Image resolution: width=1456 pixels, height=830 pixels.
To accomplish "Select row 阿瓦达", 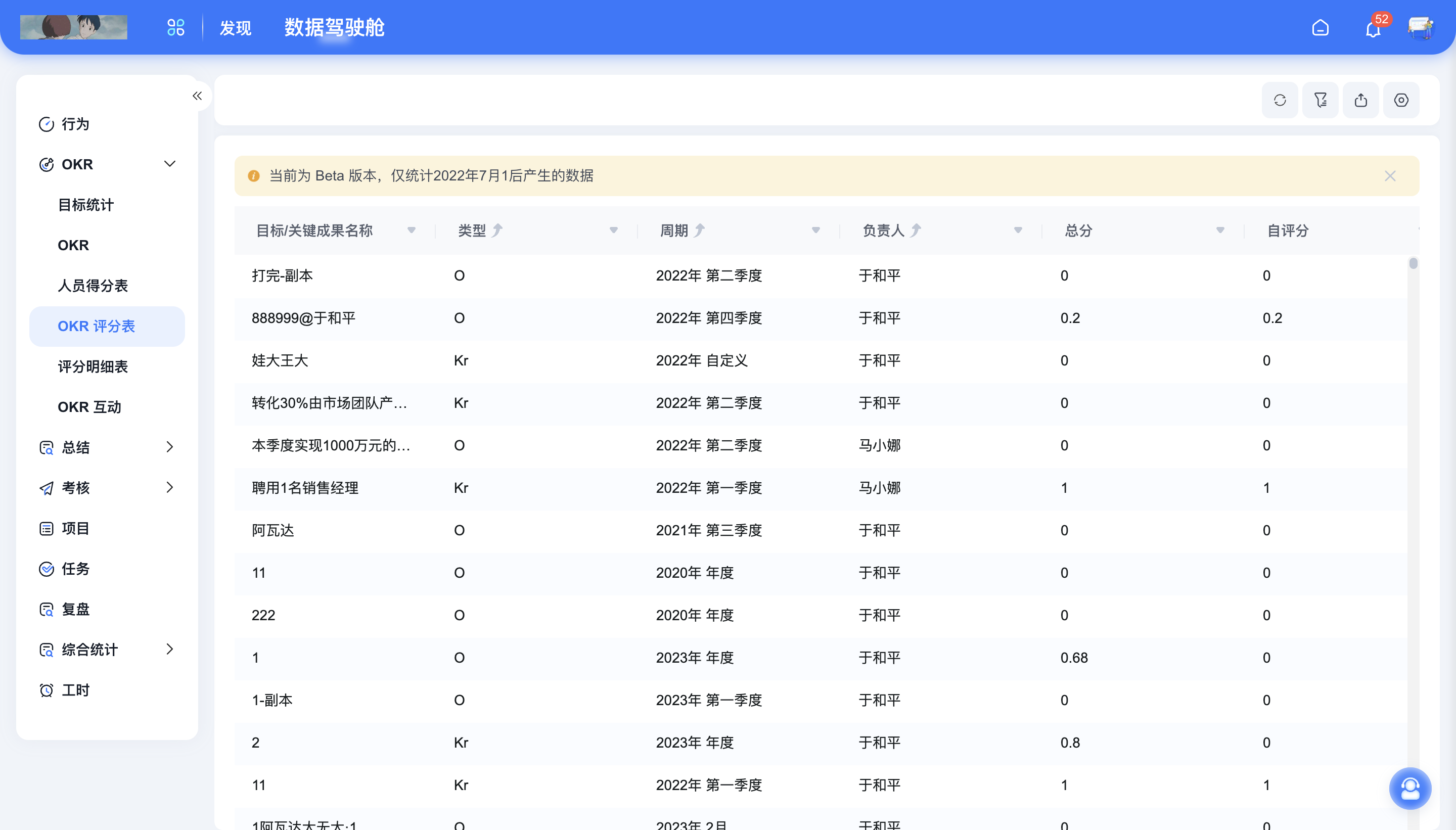I will tap(821, 531).
